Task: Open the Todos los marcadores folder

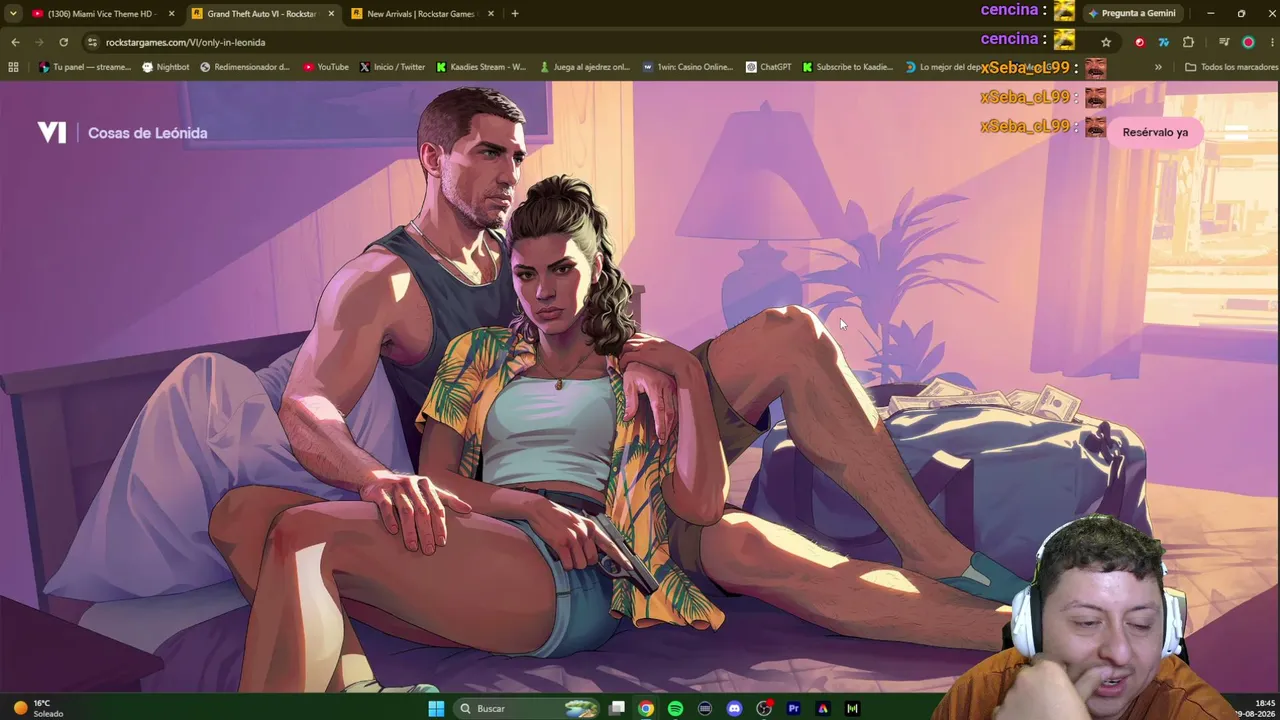Action: click(1230, 67)
